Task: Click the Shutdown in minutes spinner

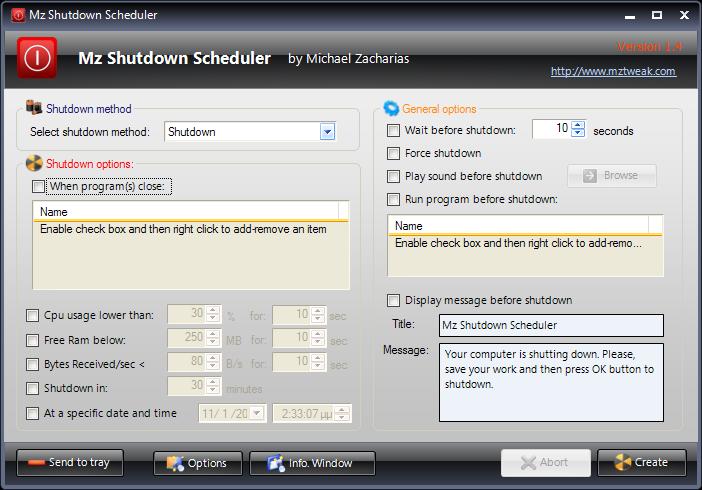Action: click(x=213, y=386)
